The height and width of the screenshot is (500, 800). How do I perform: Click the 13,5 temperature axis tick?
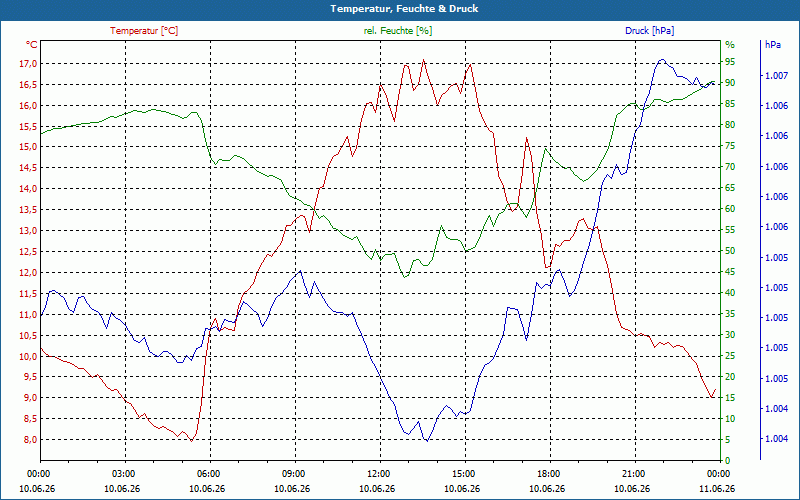(29, 210)
